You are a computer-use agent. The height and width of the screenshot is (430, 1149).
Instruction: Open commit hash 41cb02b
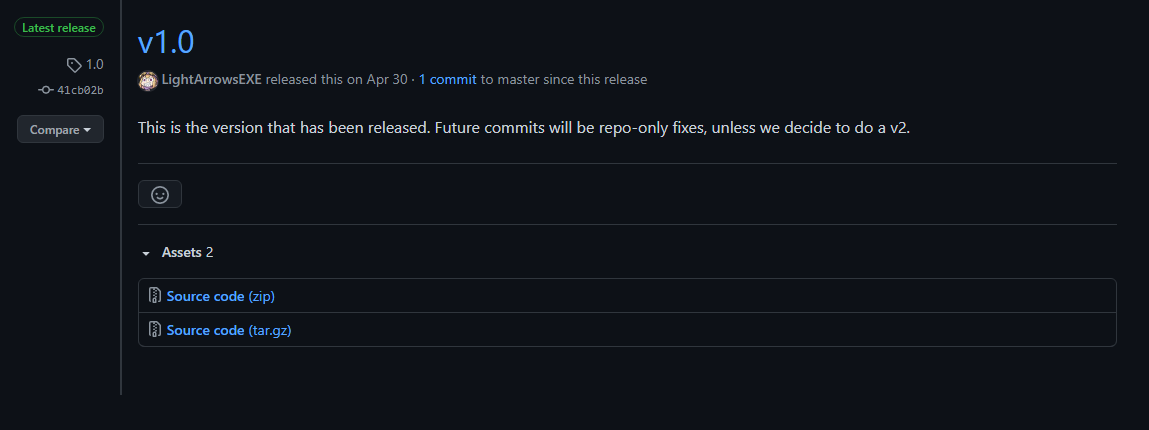point(81,90)
